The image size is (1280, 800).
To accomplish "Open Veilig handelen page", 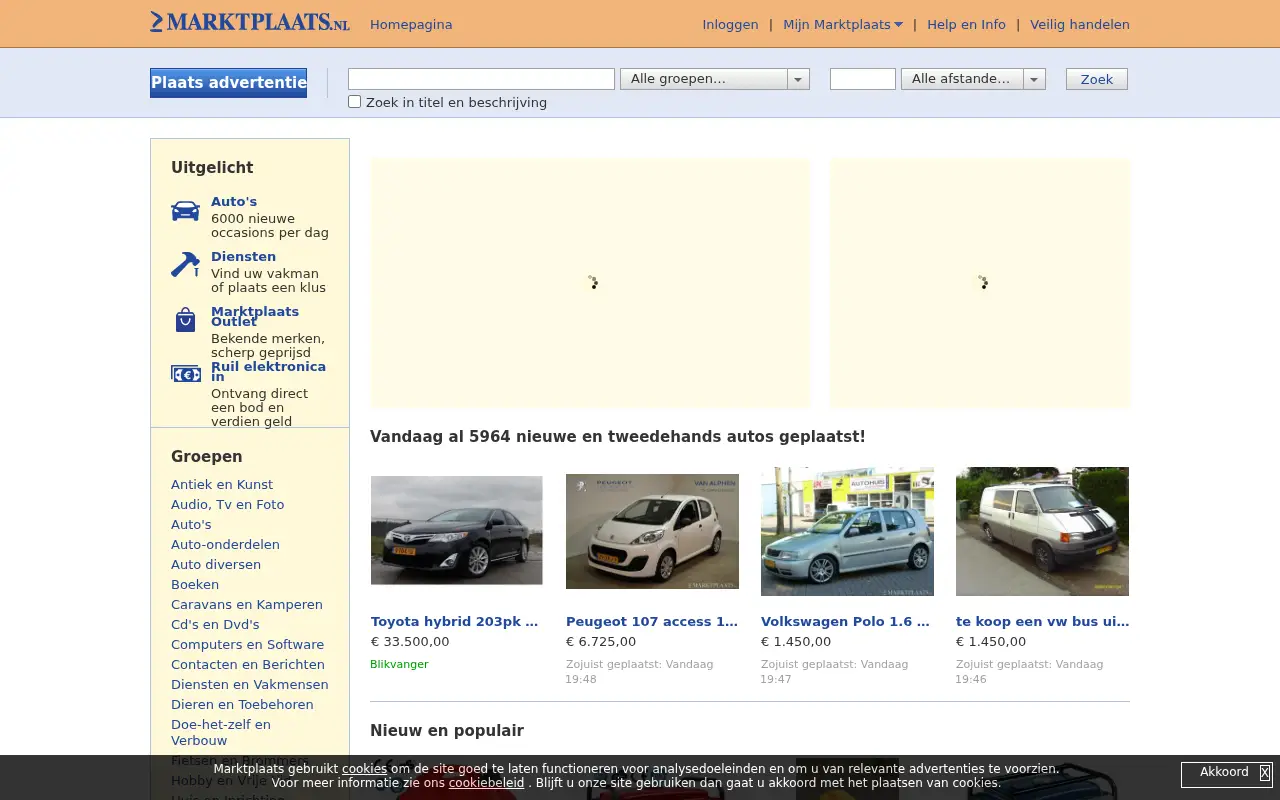I will [x=1080, y=24].
